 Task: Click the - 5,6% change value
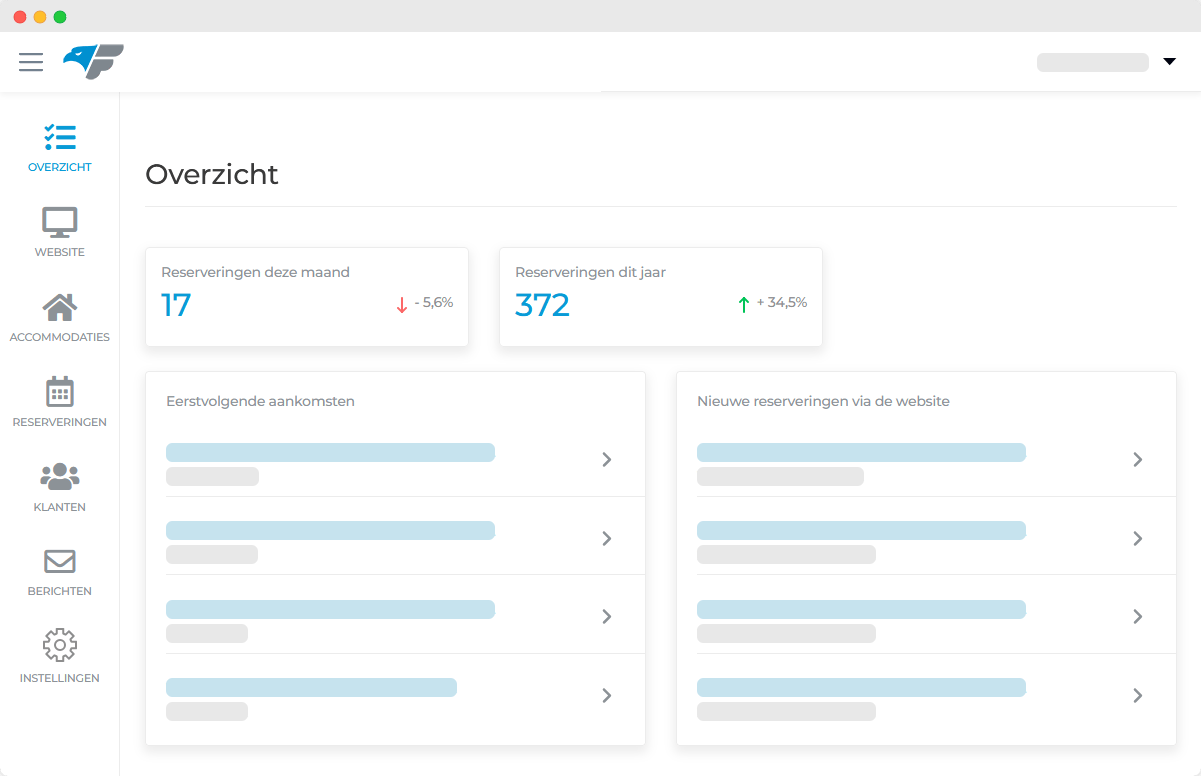[x=434, y=302]
